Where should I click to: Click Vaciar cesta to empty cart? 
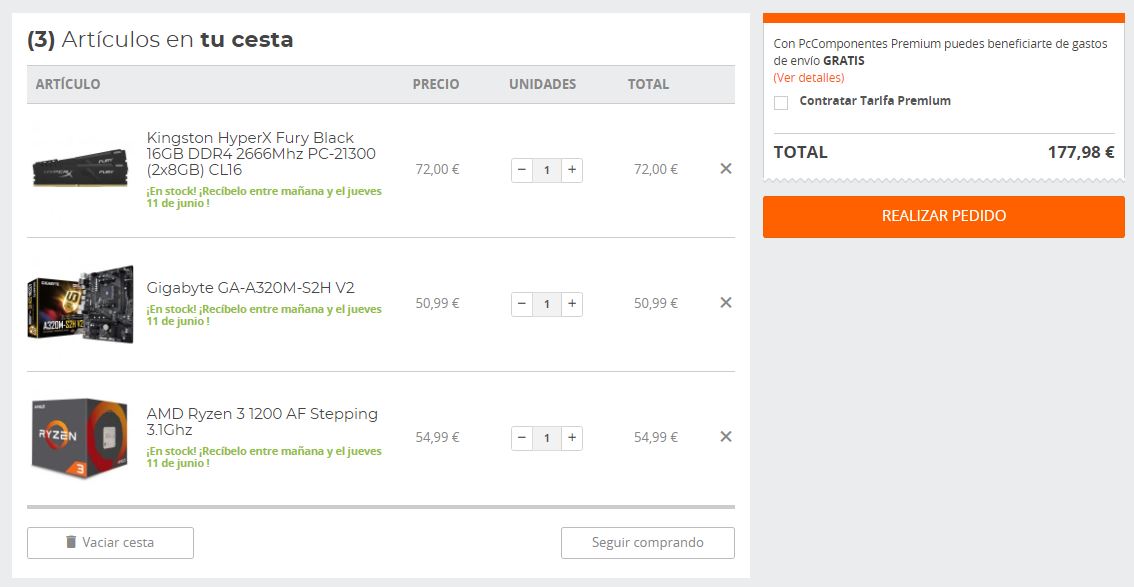coord(110,543)
